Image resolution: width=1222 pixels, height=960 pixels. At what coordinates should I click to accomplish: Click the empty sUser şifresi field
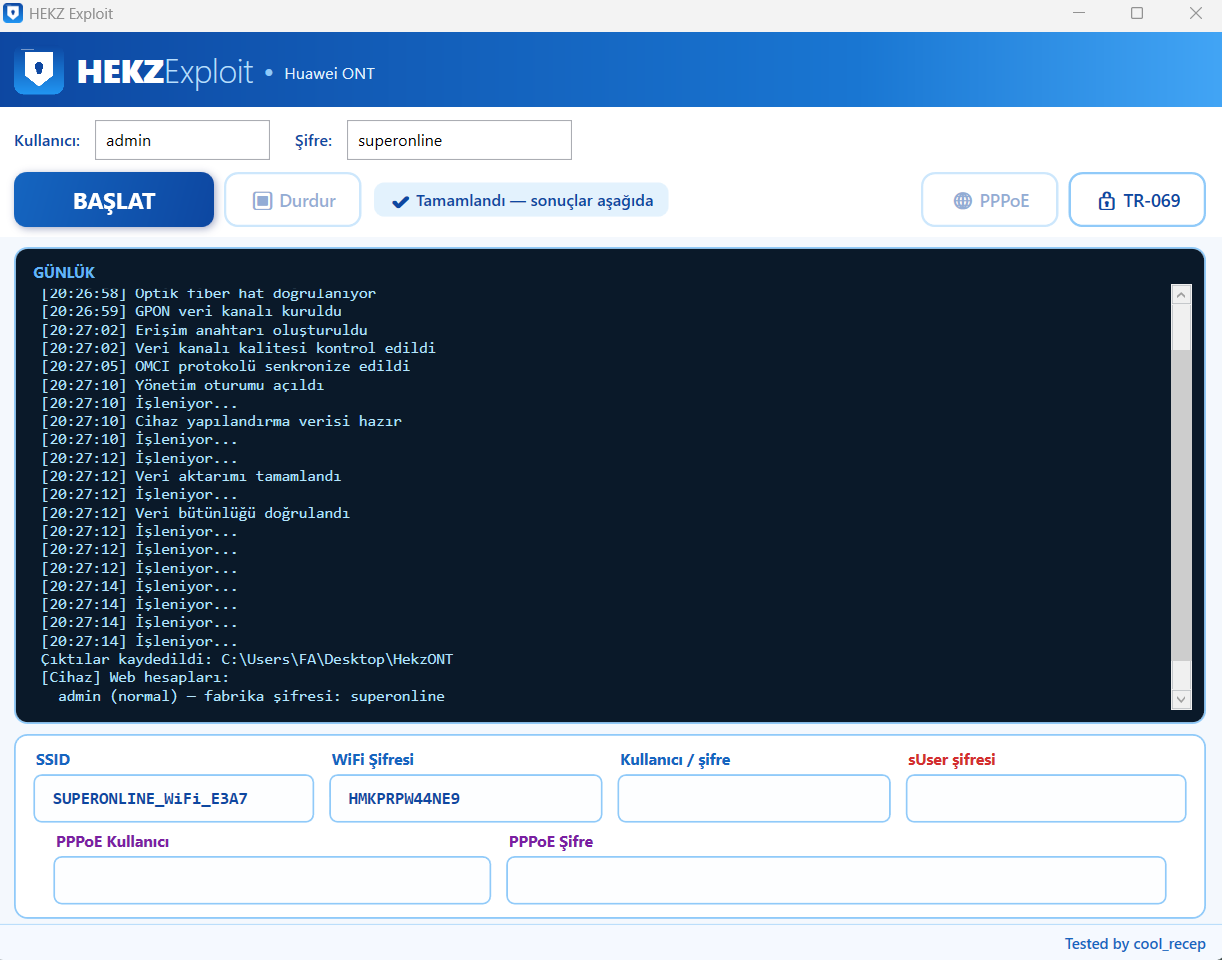pos(1046,799)
